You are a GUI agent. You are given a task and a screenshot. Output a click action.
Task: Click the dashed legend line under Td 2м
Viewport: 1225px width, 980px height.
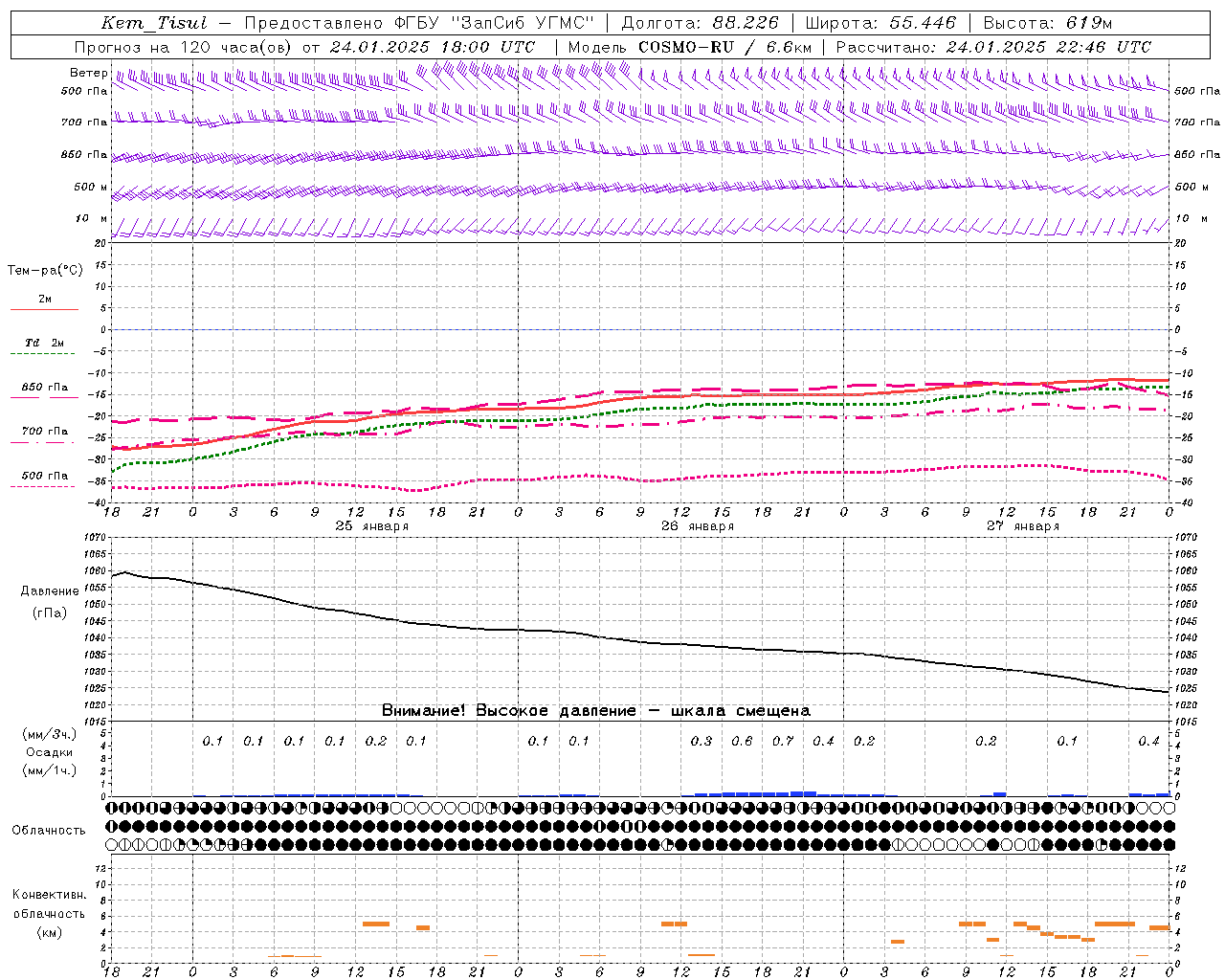(x=44, y=354)
